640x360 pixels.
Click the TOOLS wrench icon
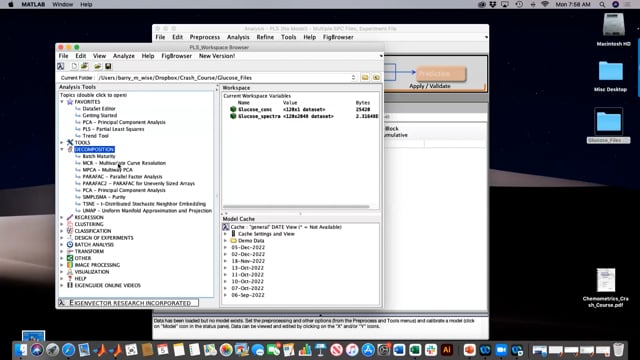coord(70,142)
